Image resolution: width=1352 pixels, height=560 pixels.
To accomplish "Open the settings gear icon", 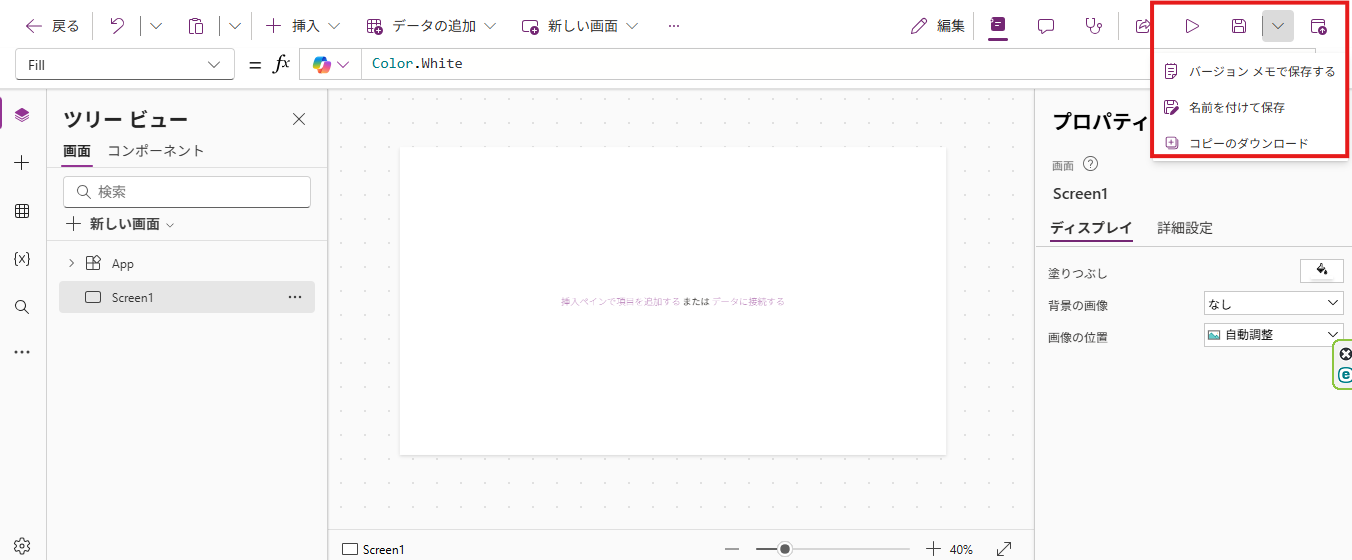I will 22,546.
